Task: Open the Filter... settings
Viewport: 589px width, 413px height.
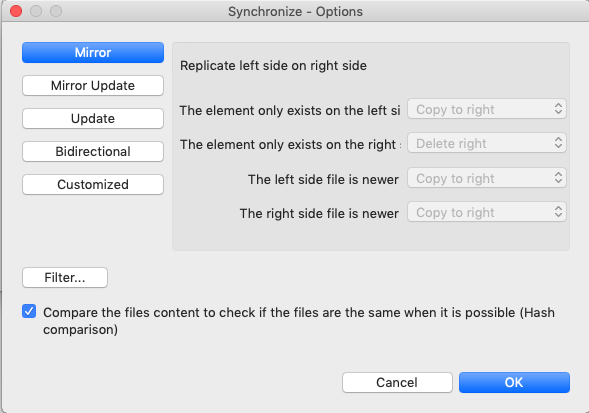Action: (65, 278)
